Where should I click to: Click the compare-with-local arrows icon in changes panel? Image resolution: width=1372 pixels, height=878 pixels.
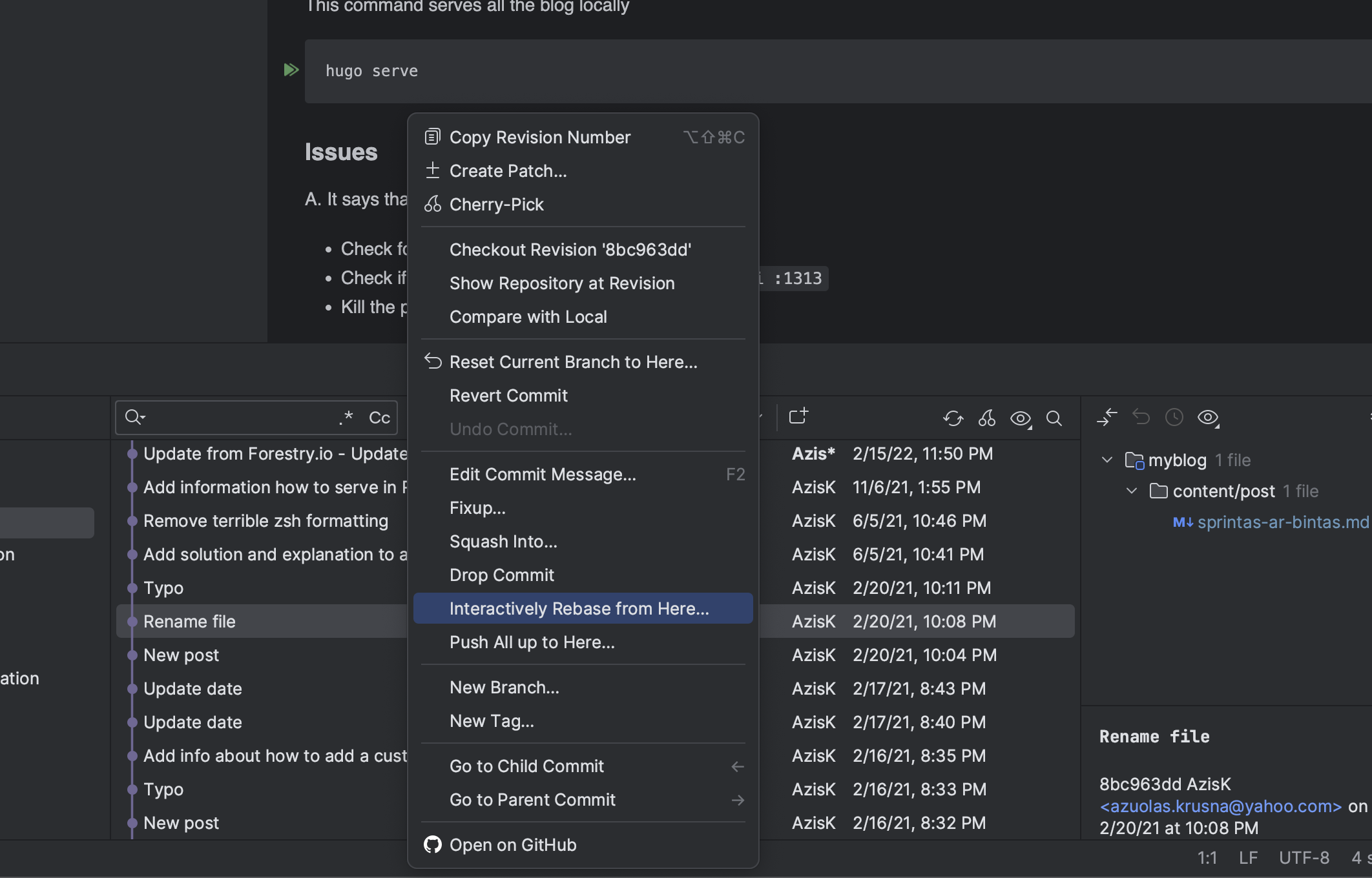pyautogui.click(x=1107, y=417)
